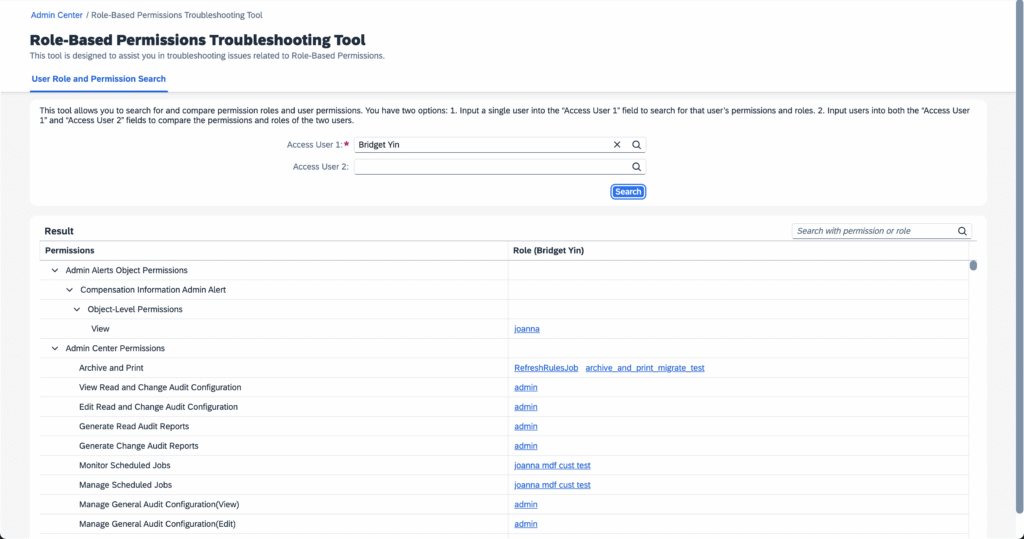Open the joanna role link for View
Viewport: 1024px width, 539px height.
click(526, 329)
